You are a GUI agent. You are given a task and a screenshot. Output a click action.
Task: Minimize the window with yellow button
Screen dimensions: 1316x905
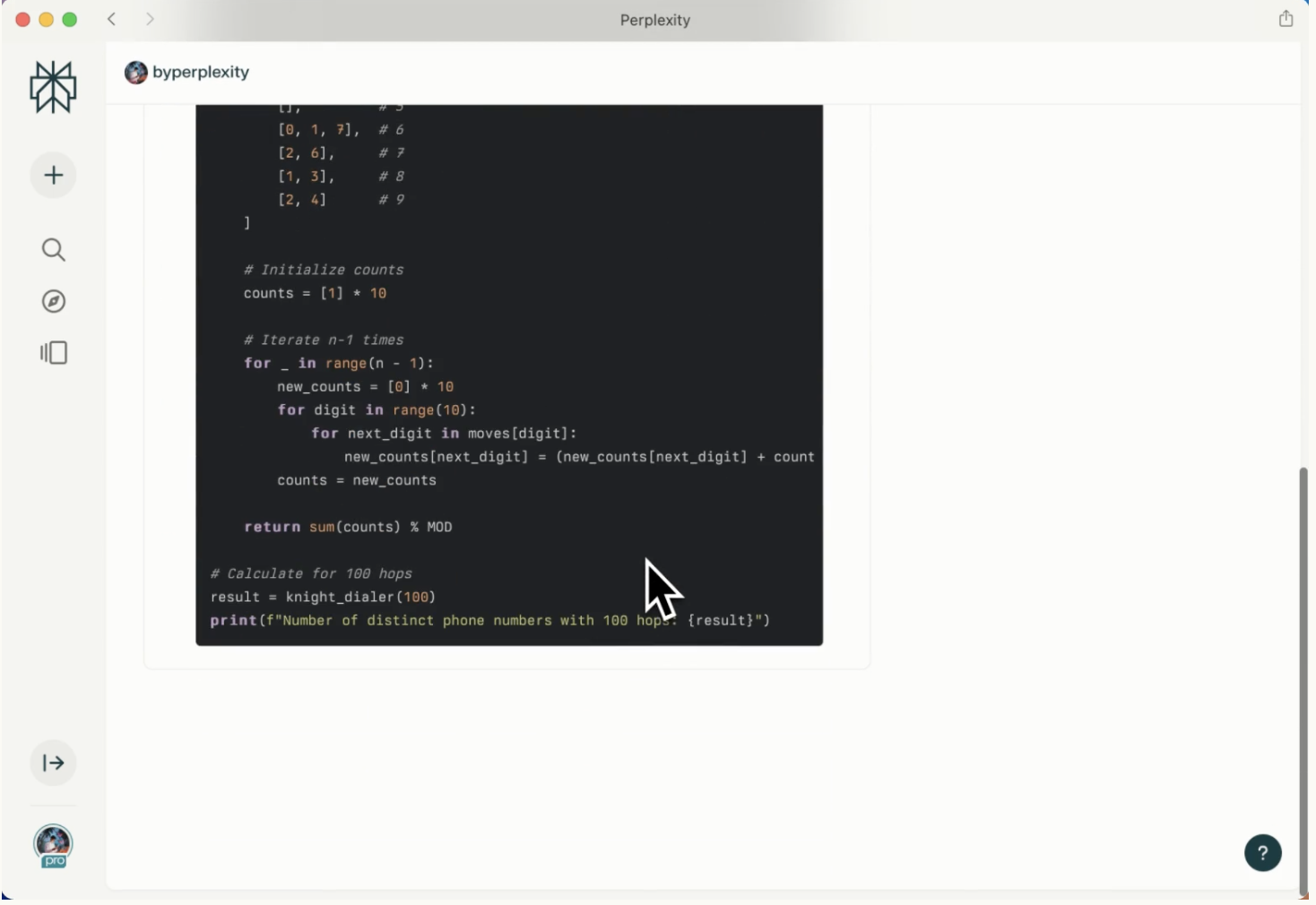pyautogui.click(x=47, y=20)
